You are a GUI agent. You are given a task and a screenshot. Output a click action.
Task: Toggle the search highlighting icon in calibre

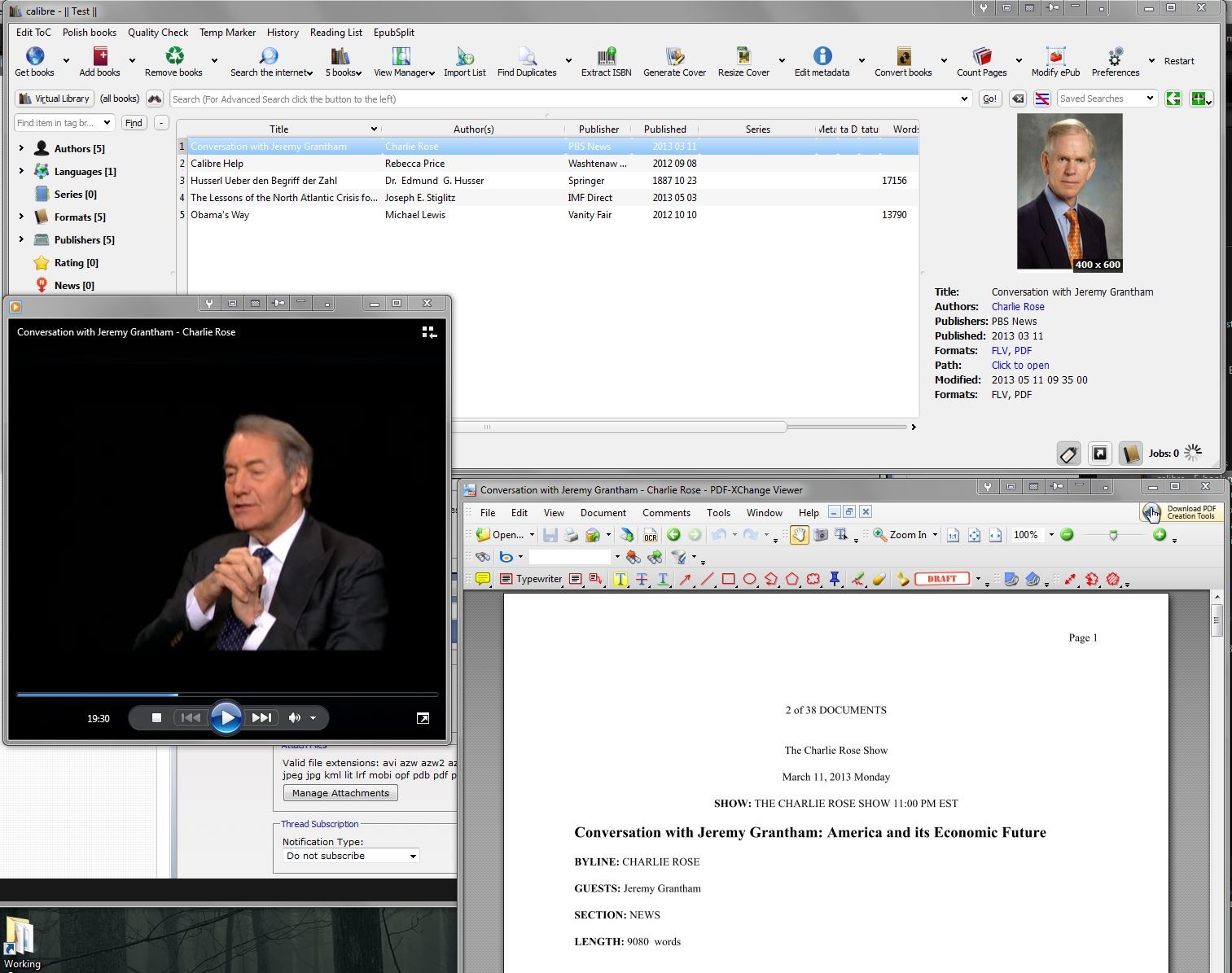(1041, 99)
